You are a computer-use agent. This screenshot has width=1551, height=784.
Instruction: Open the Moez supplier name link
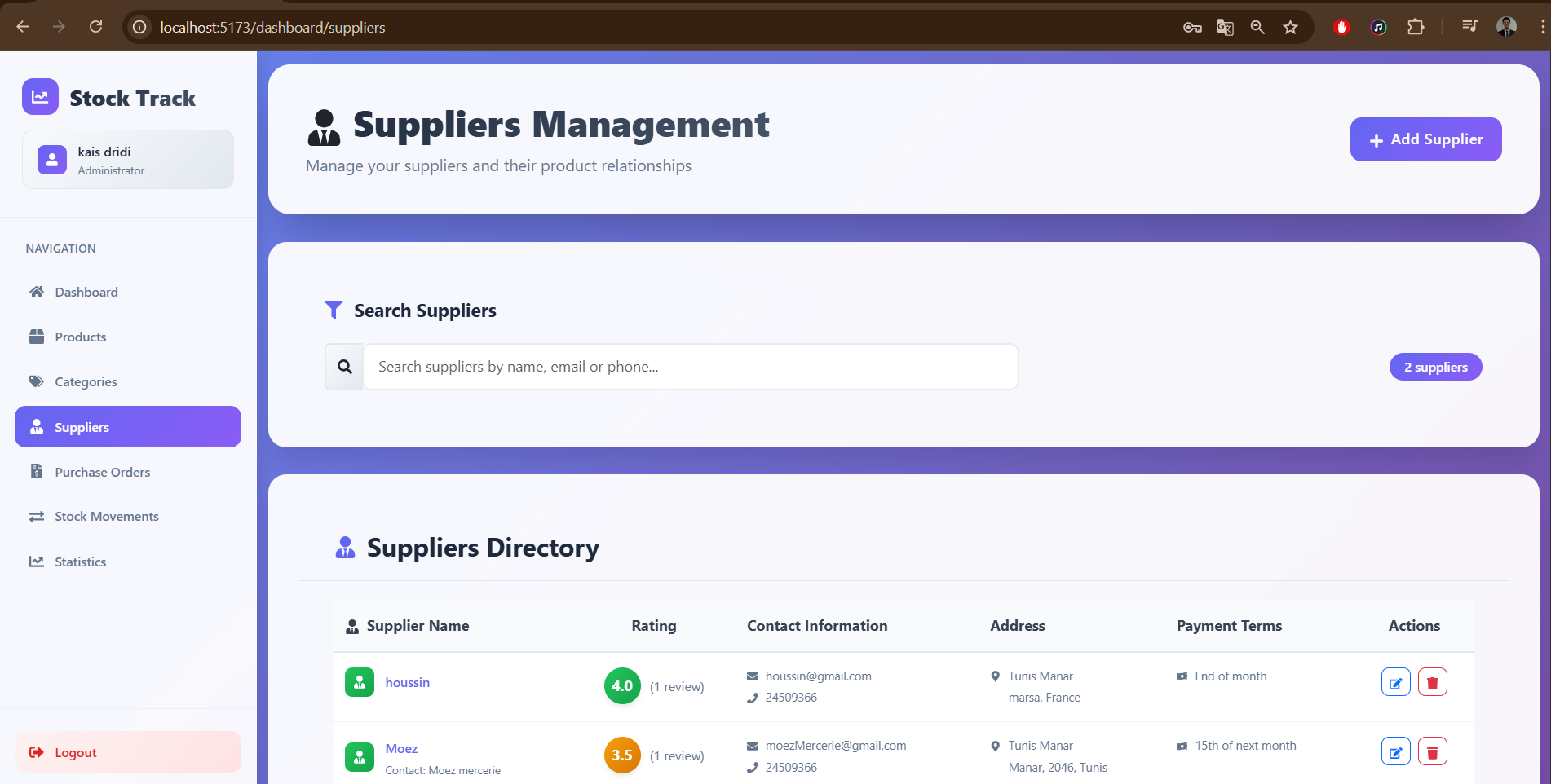[x=401, y=748]
